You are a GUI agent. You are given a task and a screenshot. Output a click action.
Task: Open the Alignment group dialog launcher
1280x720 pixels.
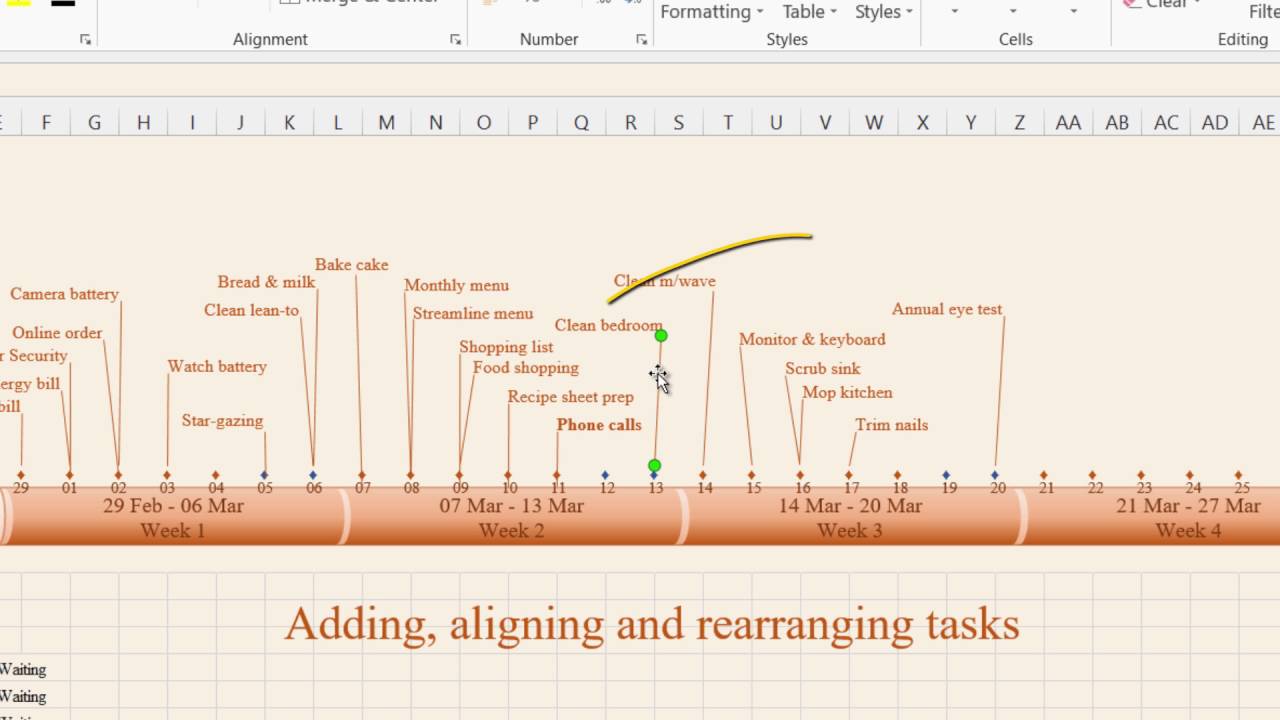tap(455, 40)
